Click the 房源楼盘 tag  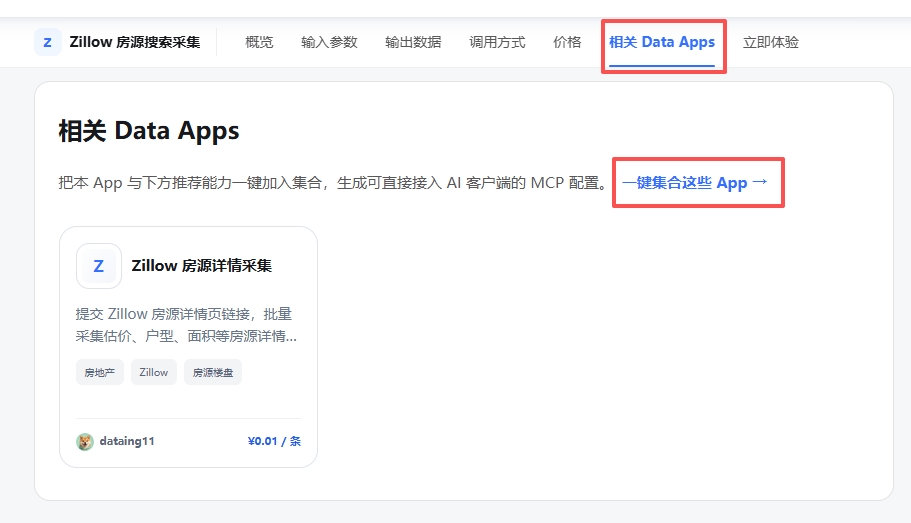(x=213, y=372)
